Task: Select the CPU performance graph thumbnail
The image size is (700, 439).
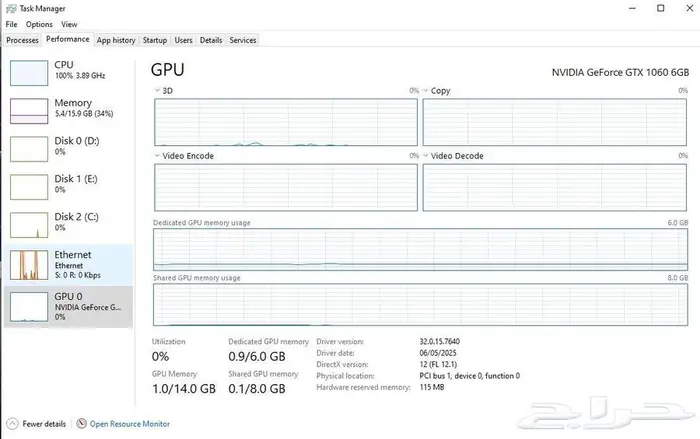Action: click(28, 71)
